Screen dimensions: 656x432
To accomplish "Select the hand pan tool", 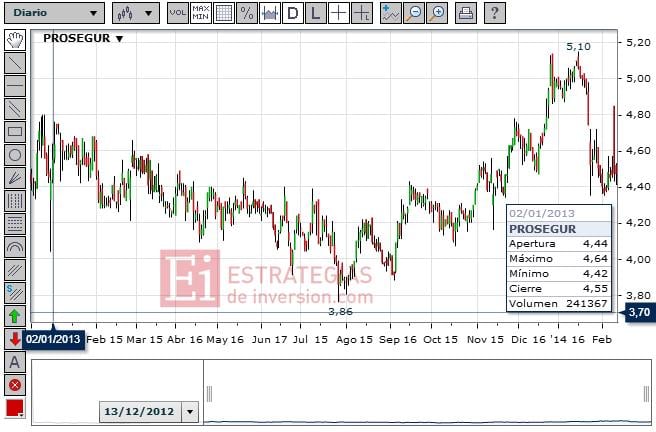I will (x=15, y=41).
